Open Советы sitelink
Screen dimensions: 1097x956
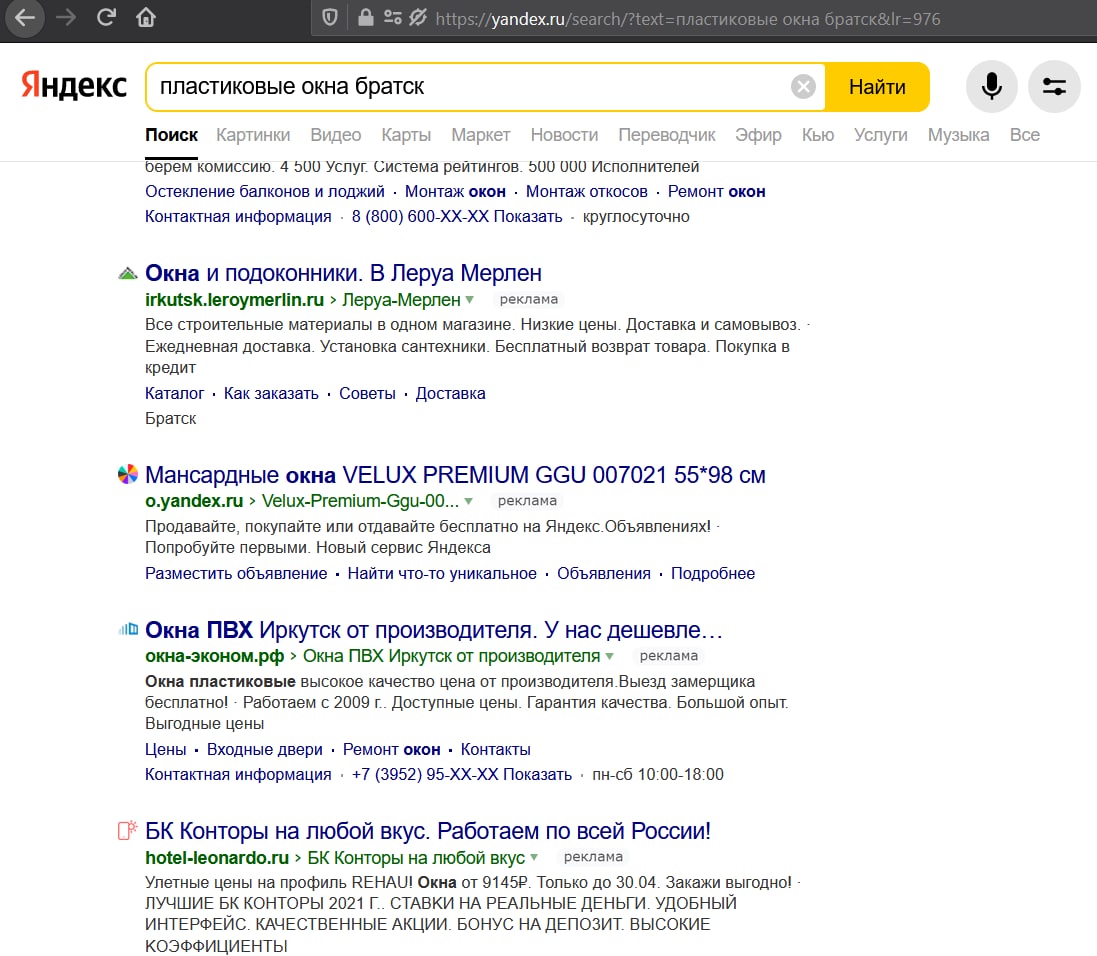tap(367, 393)
